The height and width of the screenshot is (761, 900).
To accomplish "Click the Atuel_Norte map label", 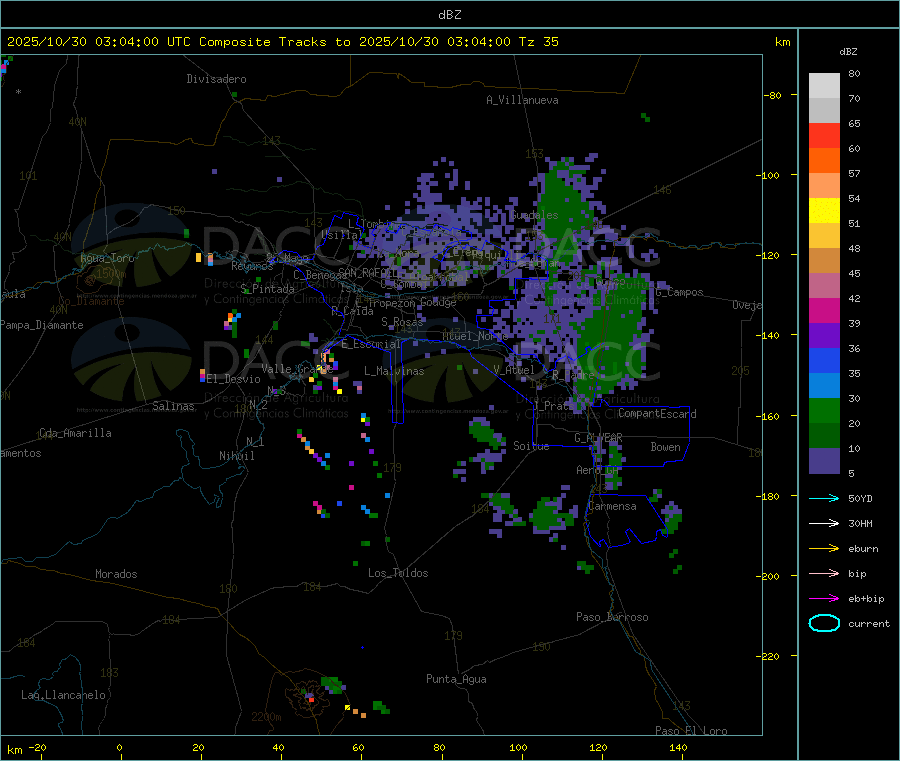I will pos(475,336).
